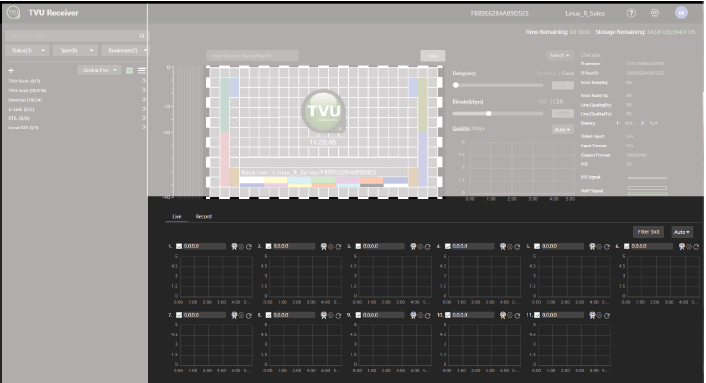Click the refresh icon for slot 4
Screen dimensions: 706x383
(x=517, y=247)
